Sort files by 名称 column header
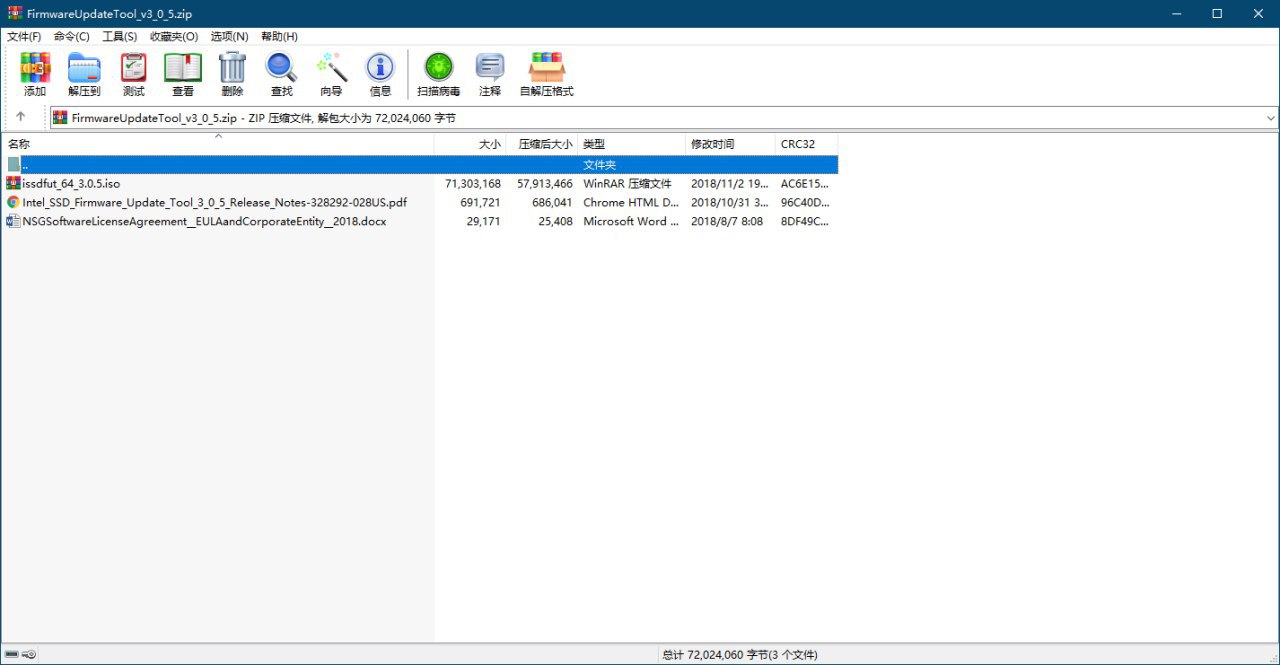 [x=20, y=145]
